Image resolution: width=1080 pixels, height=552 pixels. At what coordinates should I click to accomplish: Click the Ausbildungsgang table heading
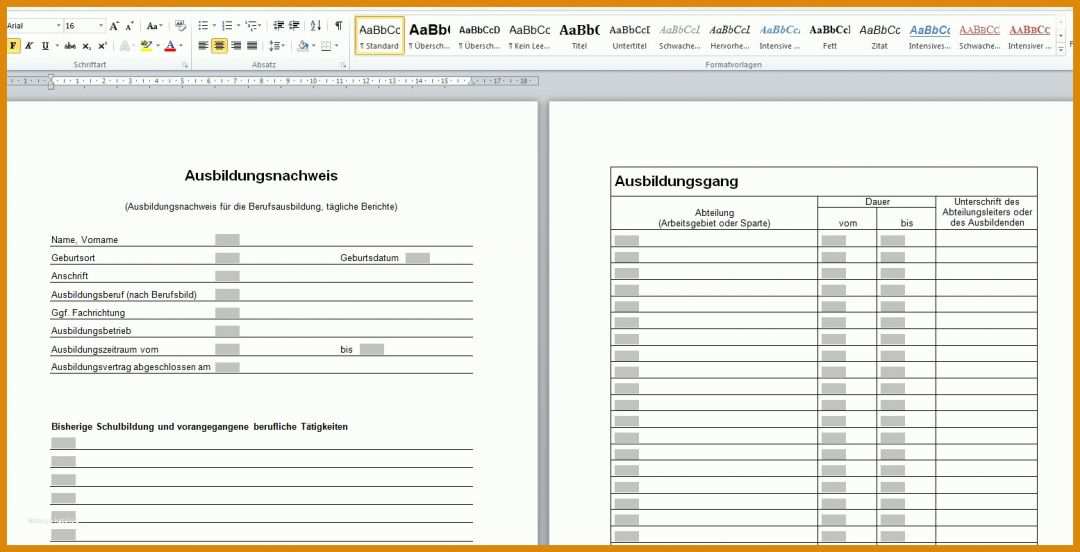coord(676,182)
